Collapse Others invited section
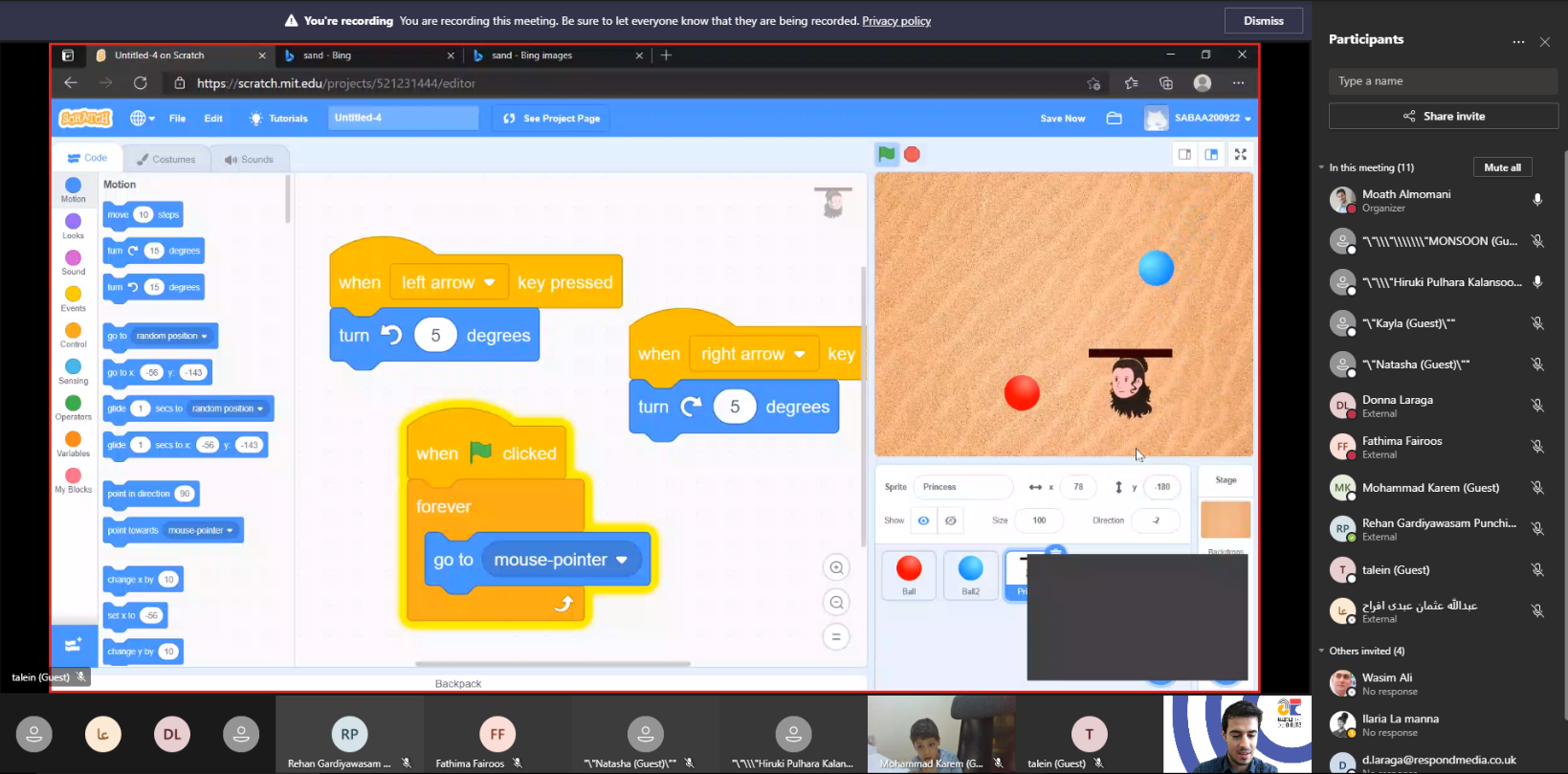This screenshot has height=774, width=1568. point(1321,651)
